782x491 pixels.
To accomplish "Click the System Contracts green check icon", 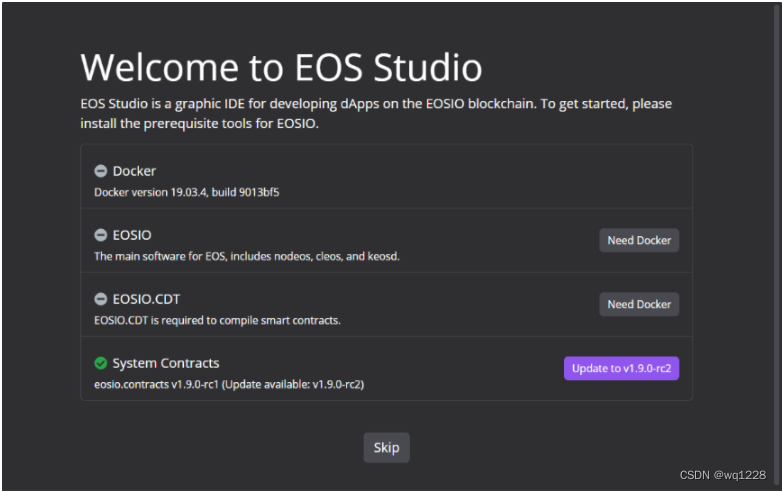I will coord(101,363).
